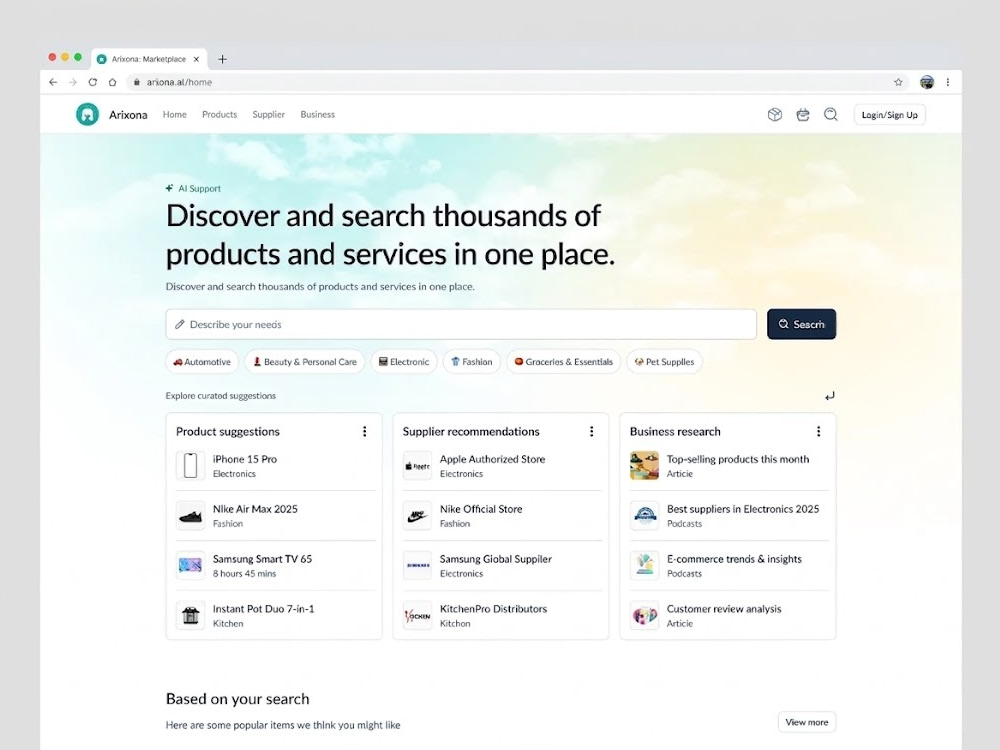Open Best suppliers in Electronics 2025 title

pos(743,509)
